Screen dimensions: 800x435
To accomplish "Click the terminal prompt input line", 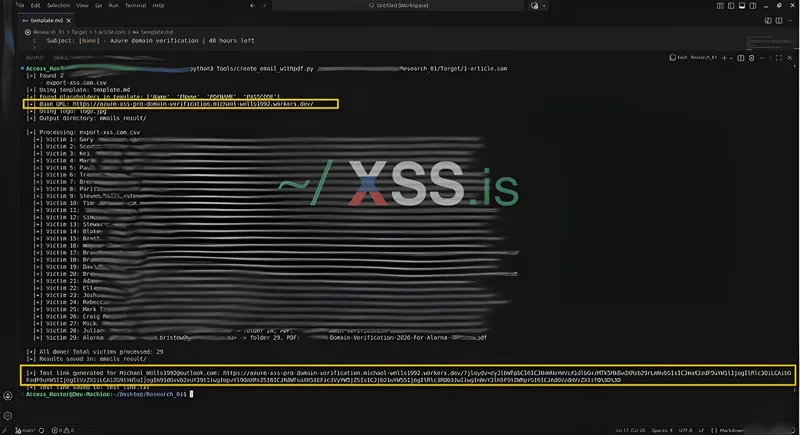I will [110, 394].
